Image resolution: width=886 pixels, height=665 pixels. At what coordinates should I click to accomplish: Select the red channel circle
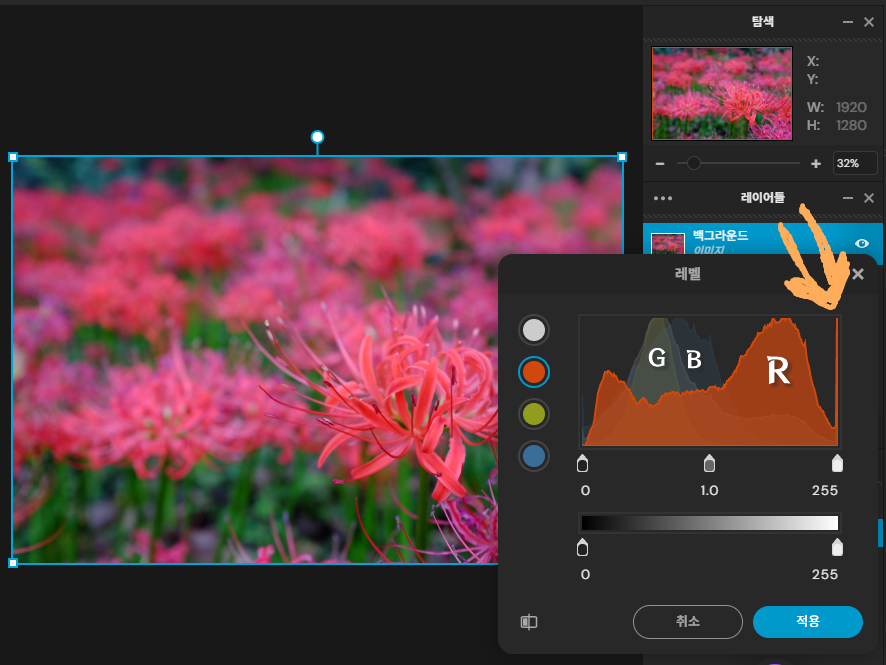tap(533, 372)
